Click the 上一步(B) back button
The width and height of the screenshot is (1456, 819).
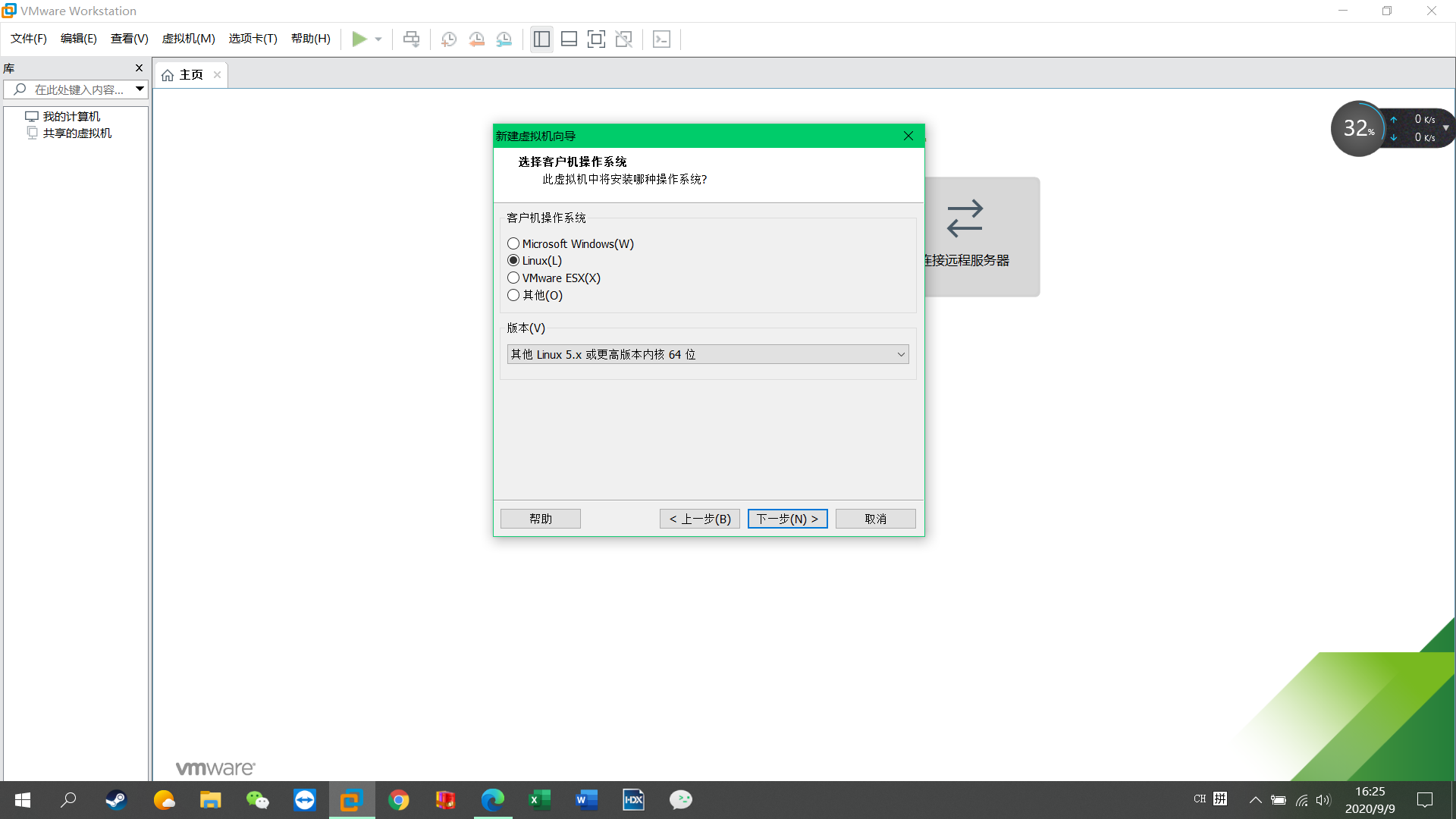(700, 519)
